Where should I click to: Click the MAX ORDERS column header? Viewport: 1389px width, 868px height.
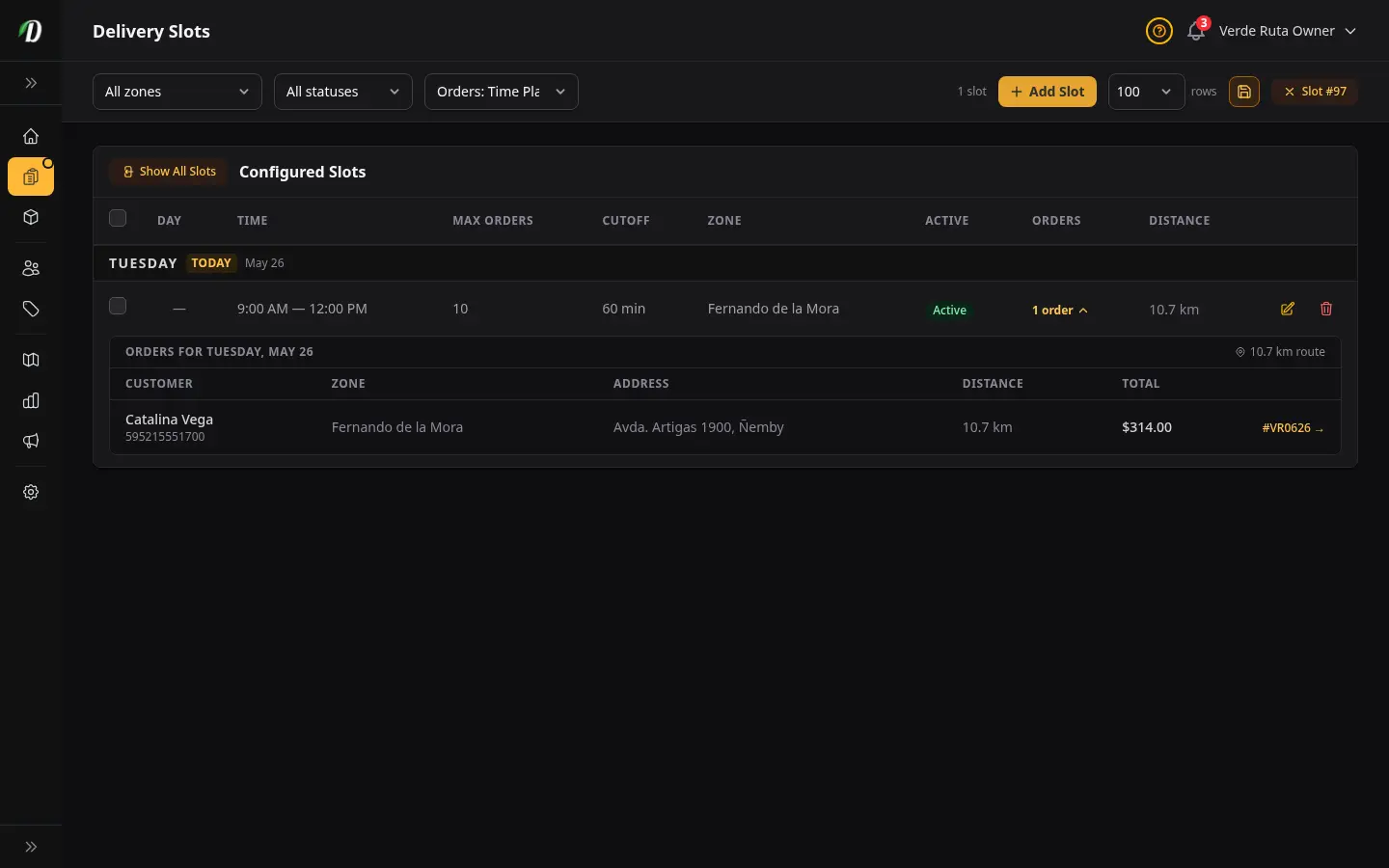pyautogui.click(x=493, y=221)
